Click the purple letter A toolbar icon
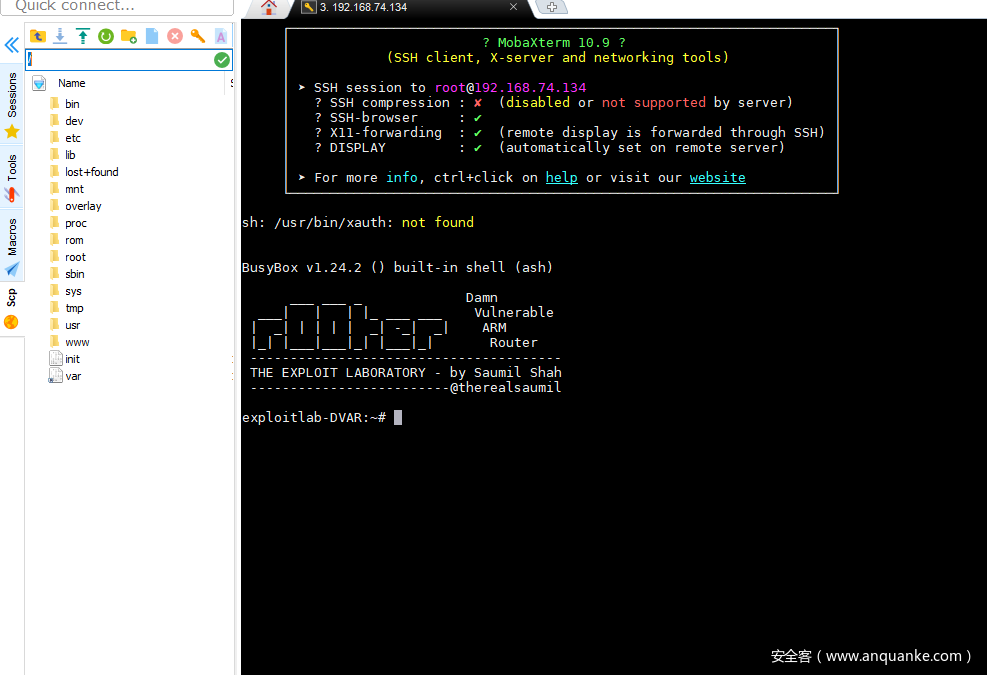Viewport: 987px width, 675px height. 220,36
